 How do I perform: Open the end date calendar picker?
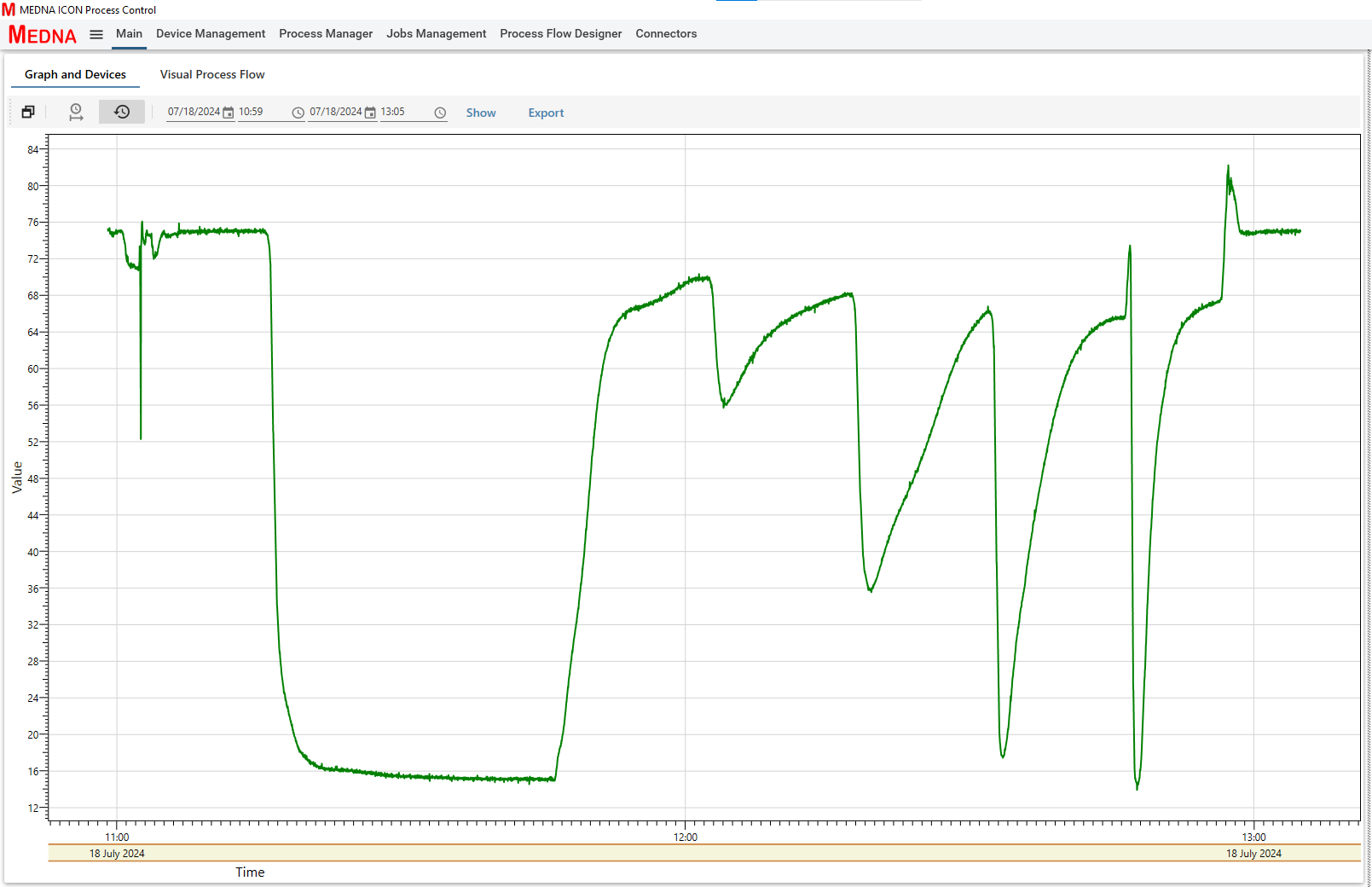(370, 113)
